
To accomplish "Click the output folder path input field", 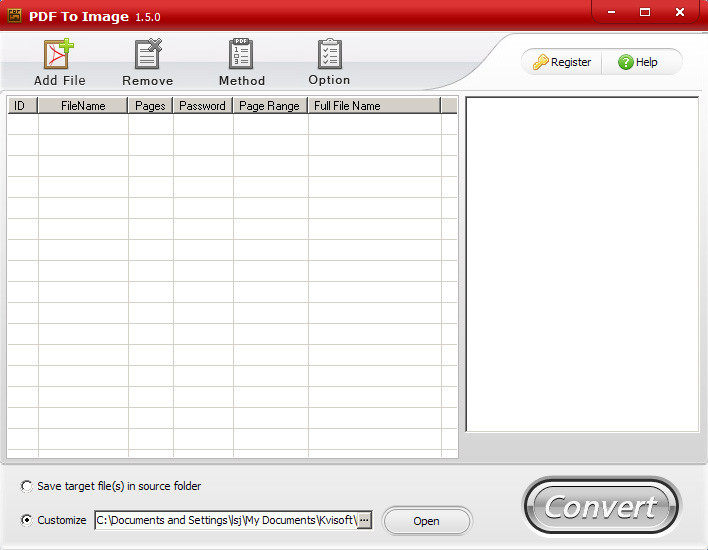I will point(226,520).
